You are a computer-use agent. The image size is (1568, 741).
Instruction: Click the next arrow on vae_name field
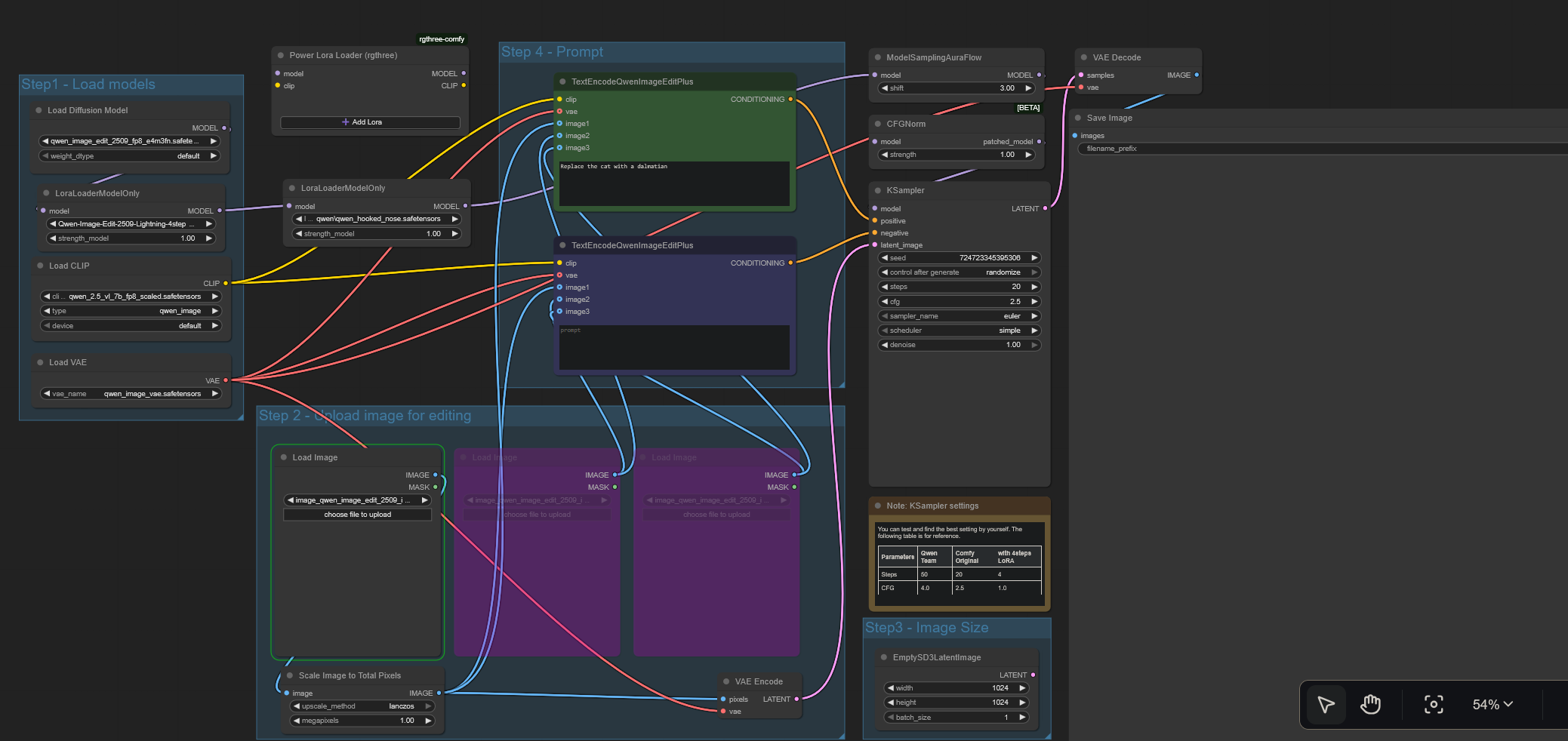214,394
